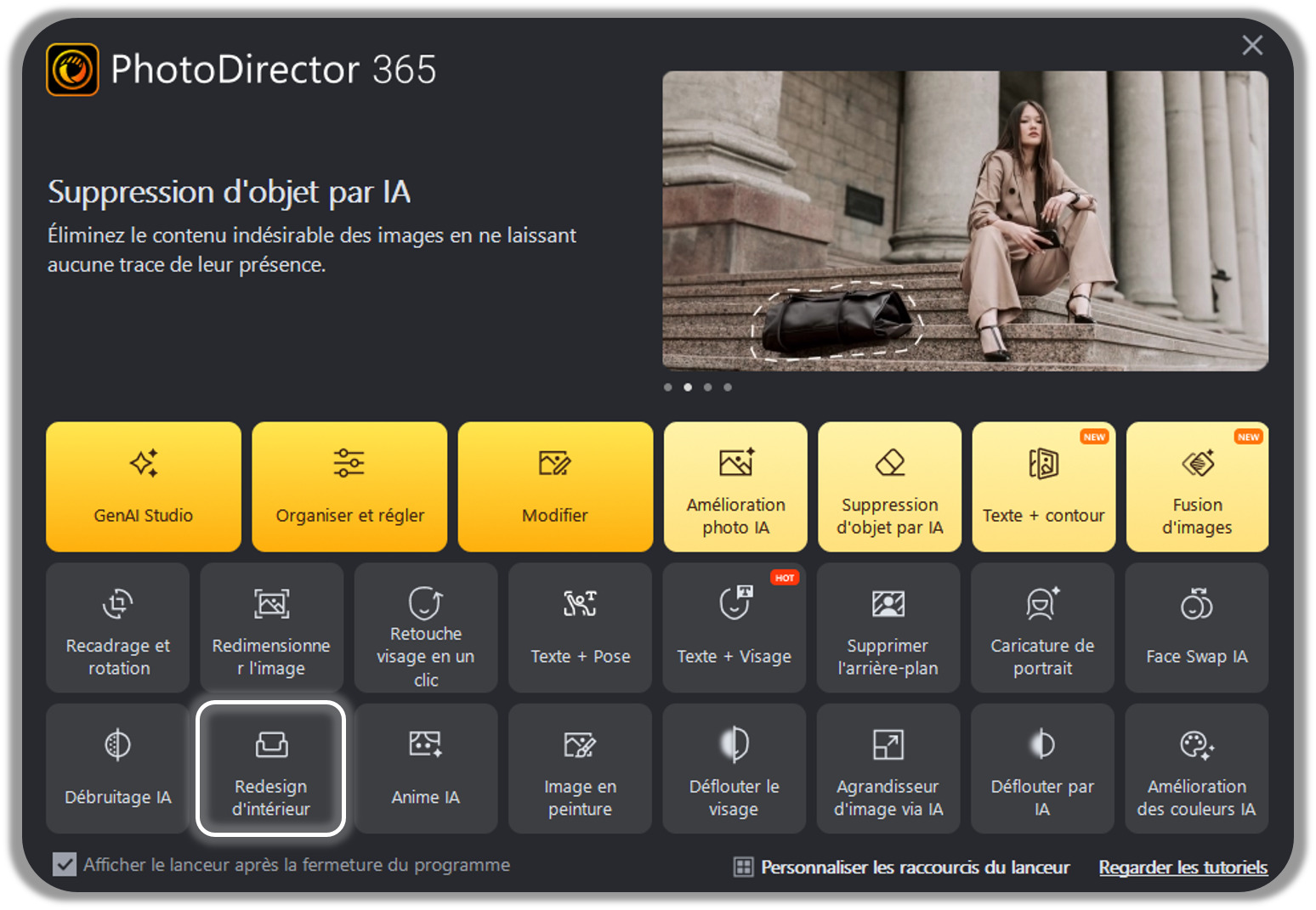Open Déflouter le visage tool
Image resolution: width=1316 pixels, height=910 pixels.
point(735,769)
